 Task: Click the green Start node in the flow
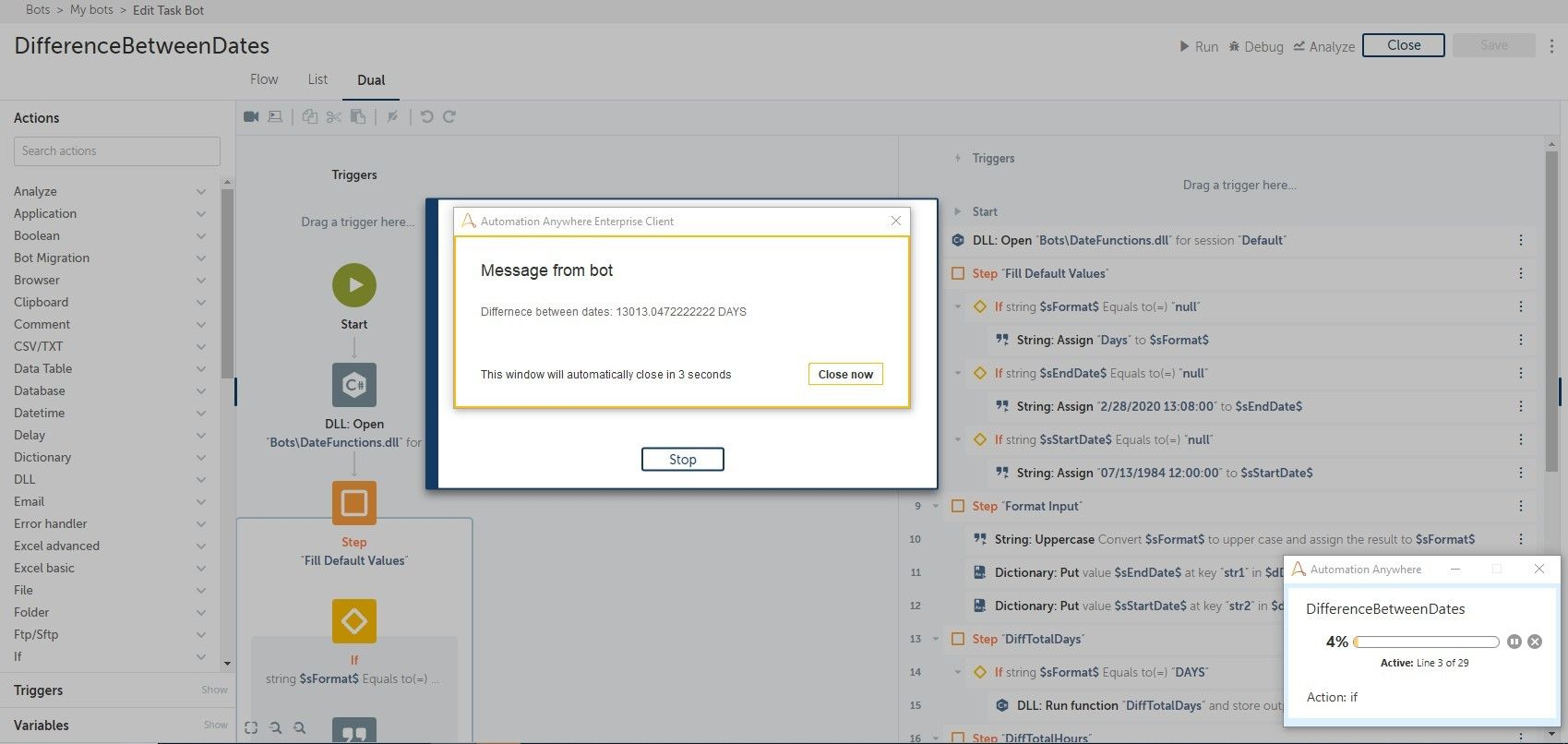(354, 285)
